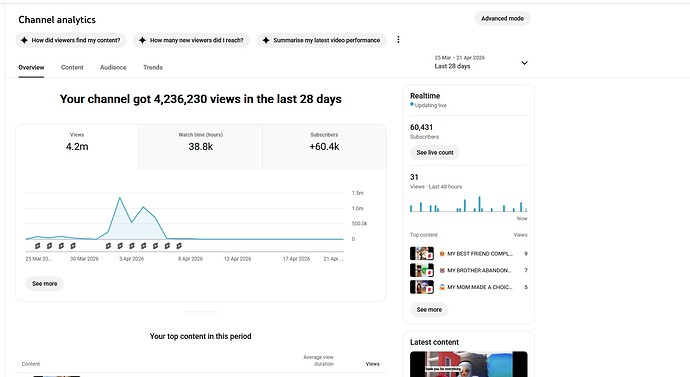Click the "25 Mar – 21 Apr 2026" date text
Viewport: 690px width, 377px height.
point(459,58)
